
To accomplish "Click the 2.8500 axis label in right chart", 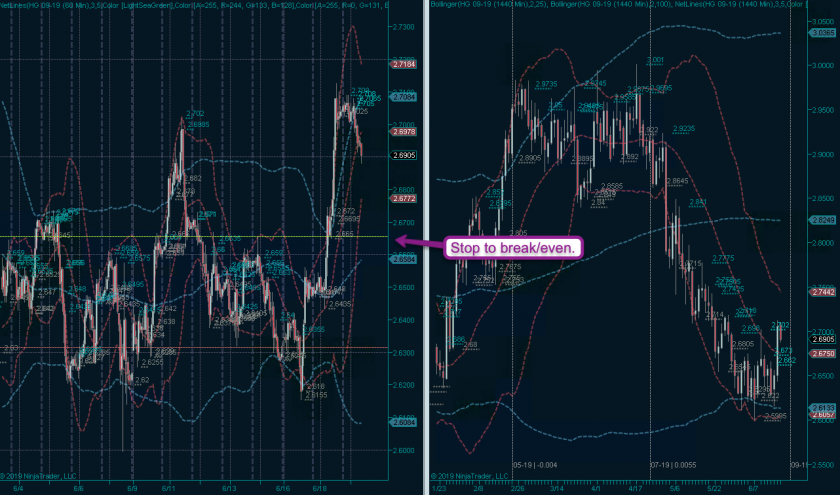I will coord(823,199).
